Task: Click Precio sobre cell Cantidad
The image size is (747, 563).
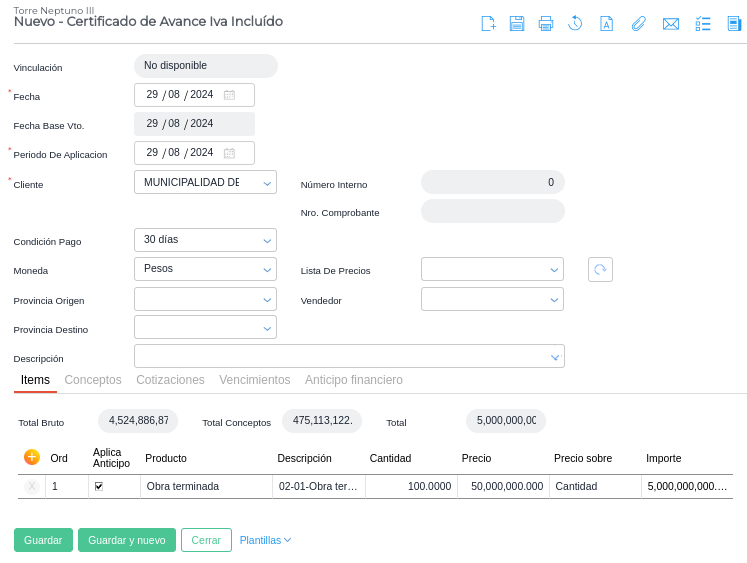Action: click(596, 486)
